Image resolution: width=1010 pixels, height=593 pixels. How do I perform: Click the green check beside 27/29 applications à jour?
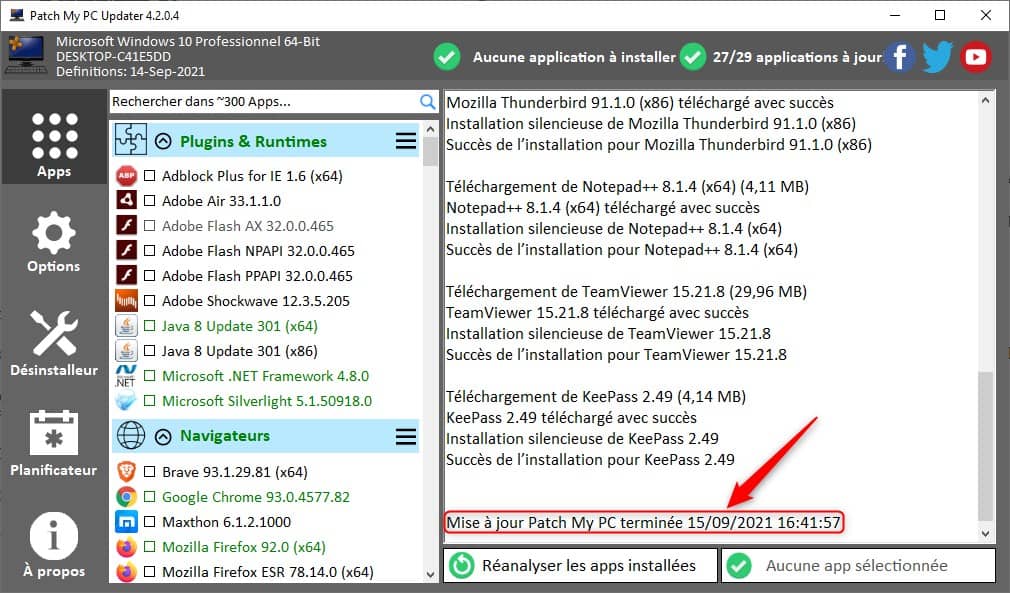[x=693, y=57]
